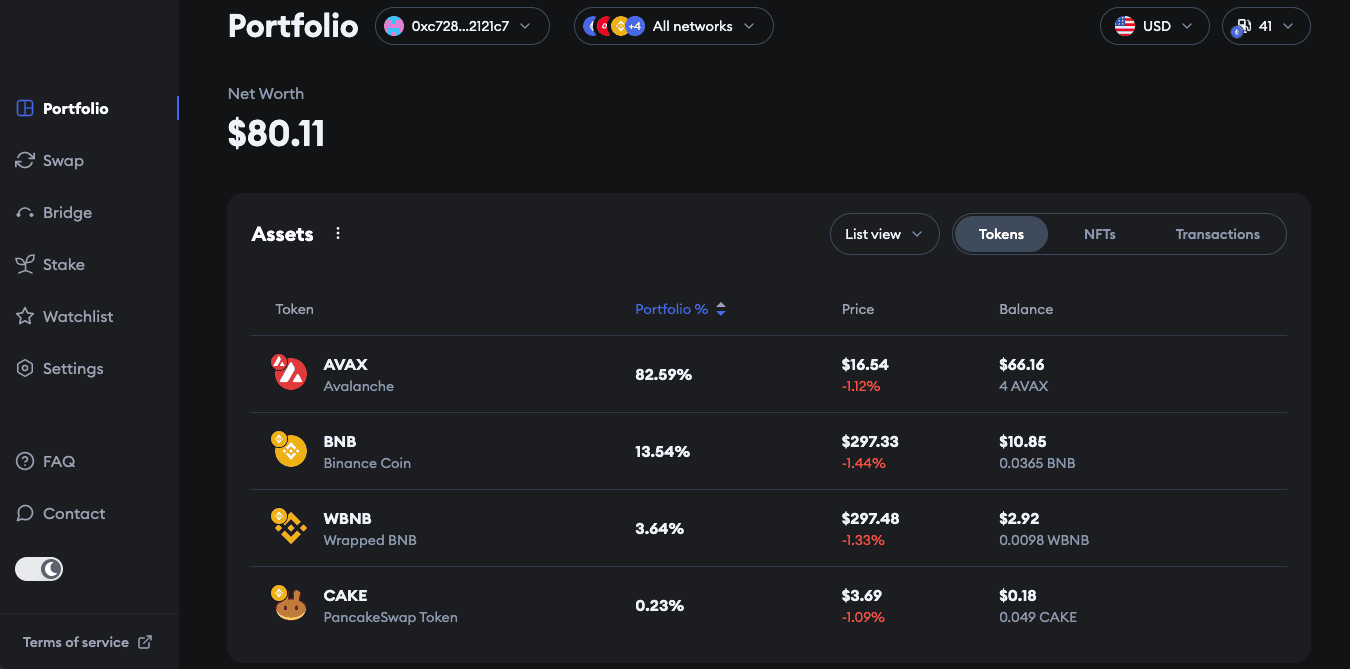Click the 13.54% portfolio value
Image resolution: width=1350 pixels, height=669 pixels.
[662, 451]
